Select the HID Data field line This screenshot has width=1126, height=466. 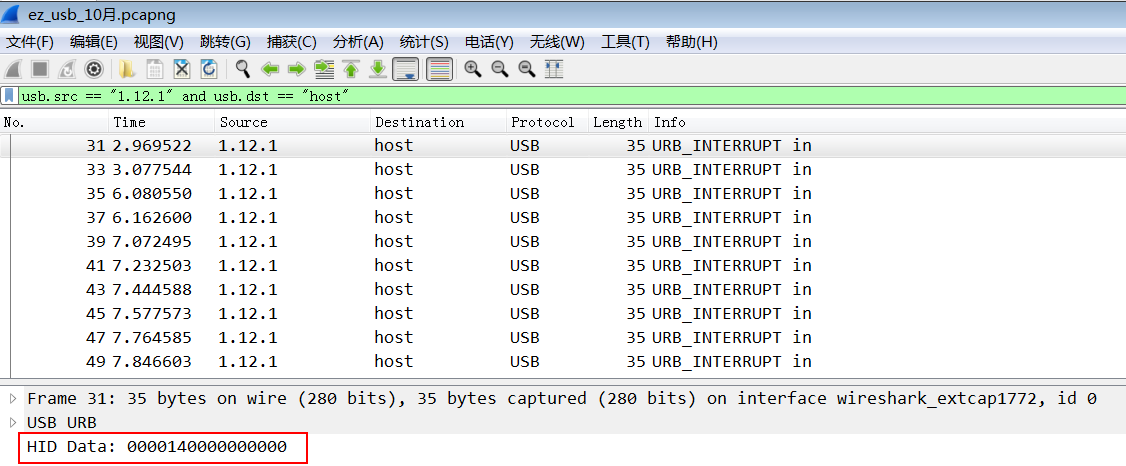click(x=157, y=447)
